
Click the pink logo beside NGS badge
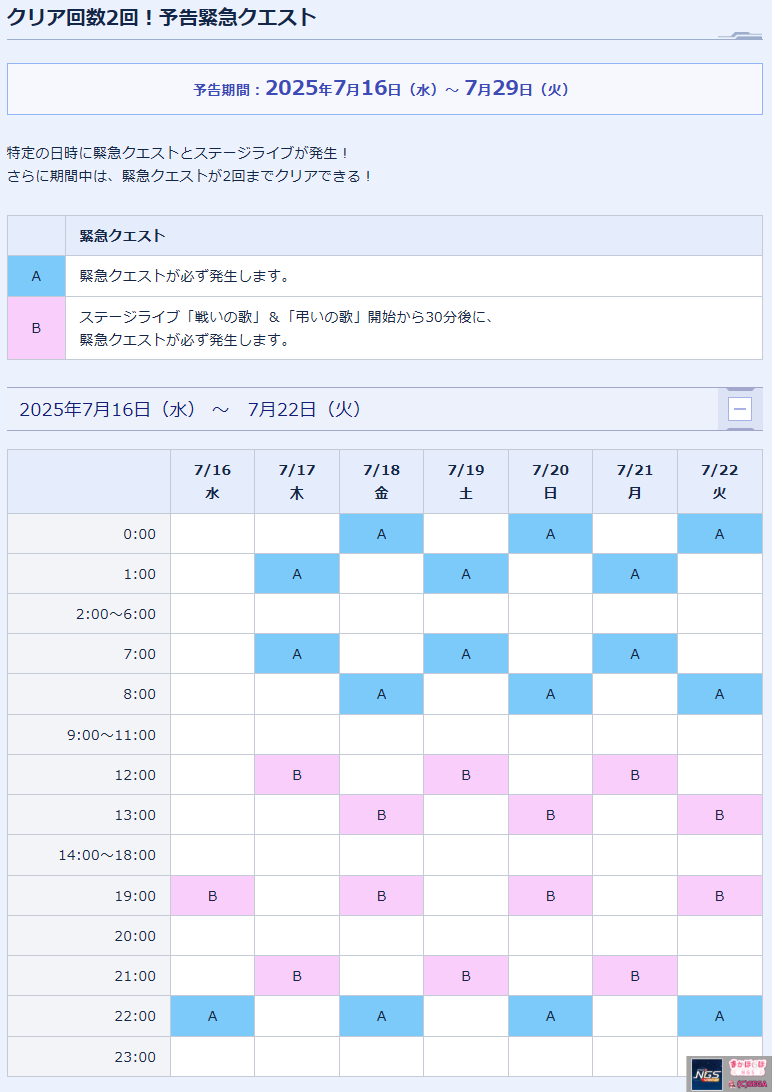748,1074
